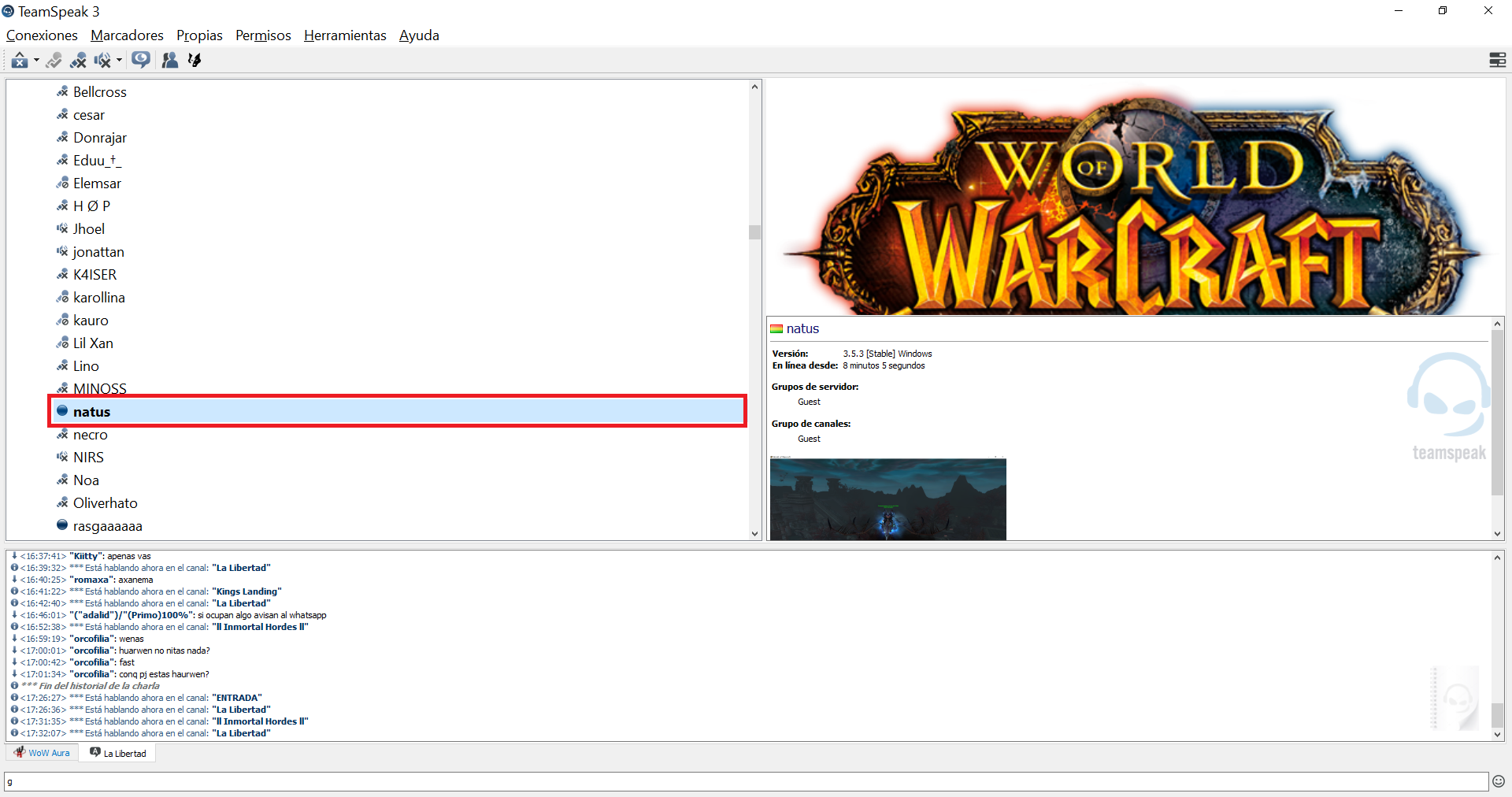This screenshot has width=1512, height=797.
Task: Click Oliverhato's muted microphone icon
Action: tap(62, 502)
